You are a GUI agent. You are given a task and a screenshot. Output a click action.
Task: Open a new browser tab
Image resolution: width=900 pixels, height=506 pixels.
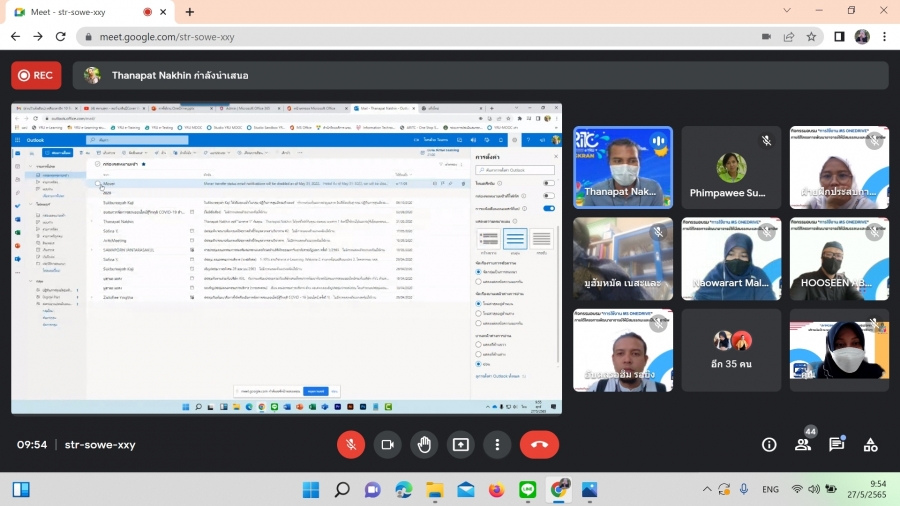190,12
